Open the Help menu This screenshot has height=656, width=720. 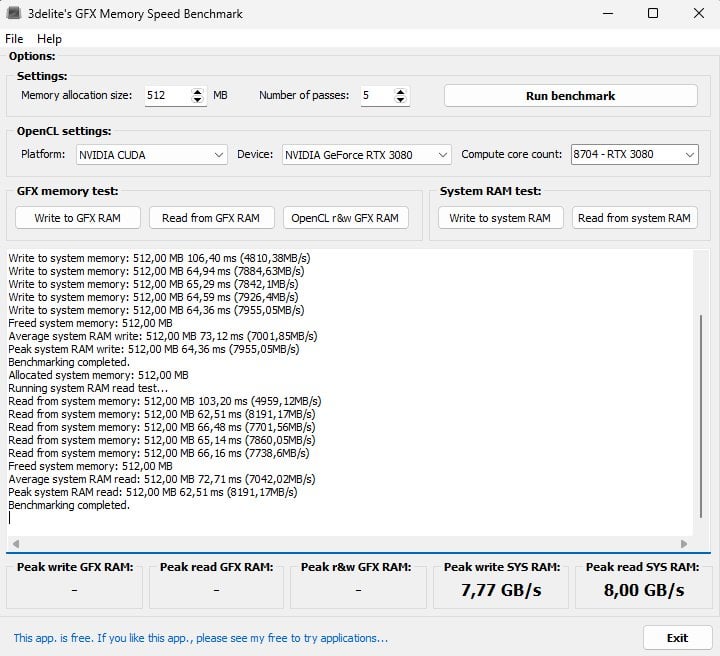point(49,39)
